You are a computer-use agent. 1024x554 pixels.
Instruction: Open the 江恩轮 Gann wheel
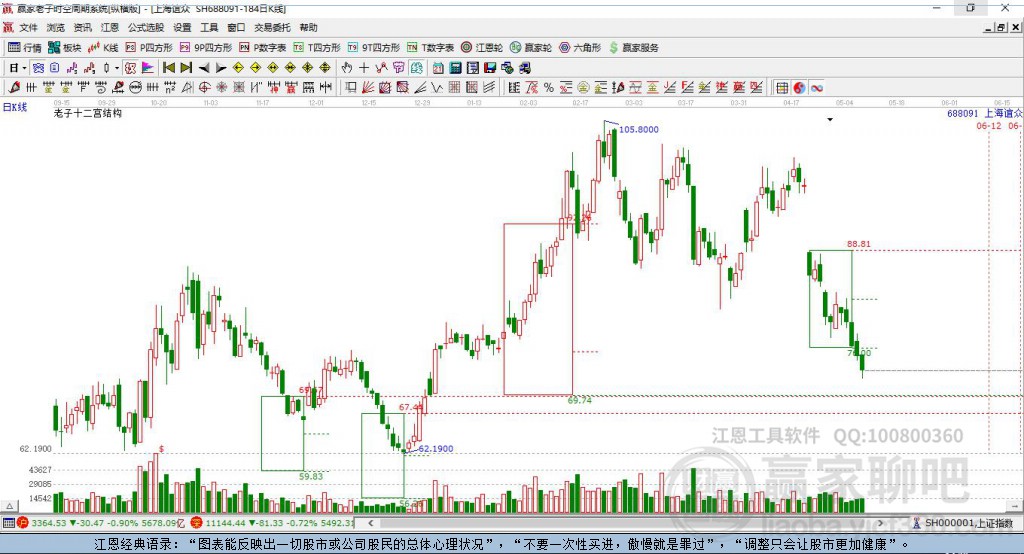tap(482, 48)
